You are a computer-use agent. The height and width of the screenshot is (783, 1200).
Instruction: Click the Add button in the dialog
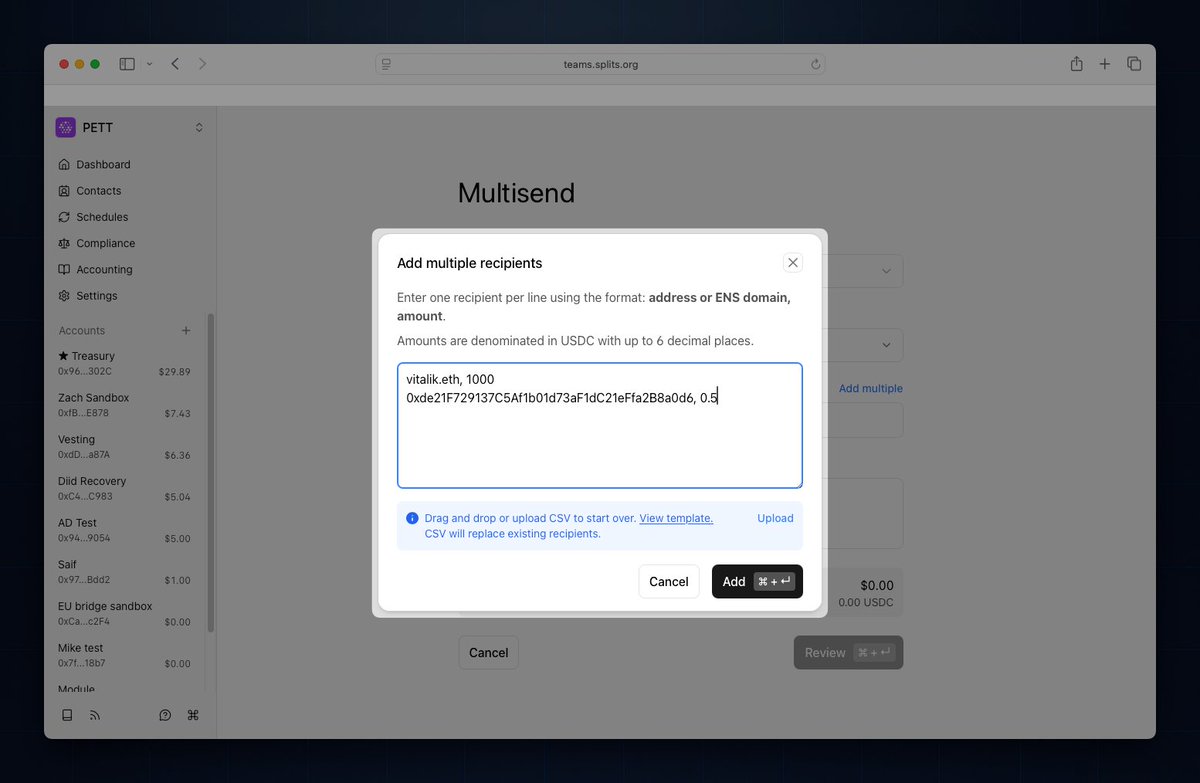(x=757, y=581)
